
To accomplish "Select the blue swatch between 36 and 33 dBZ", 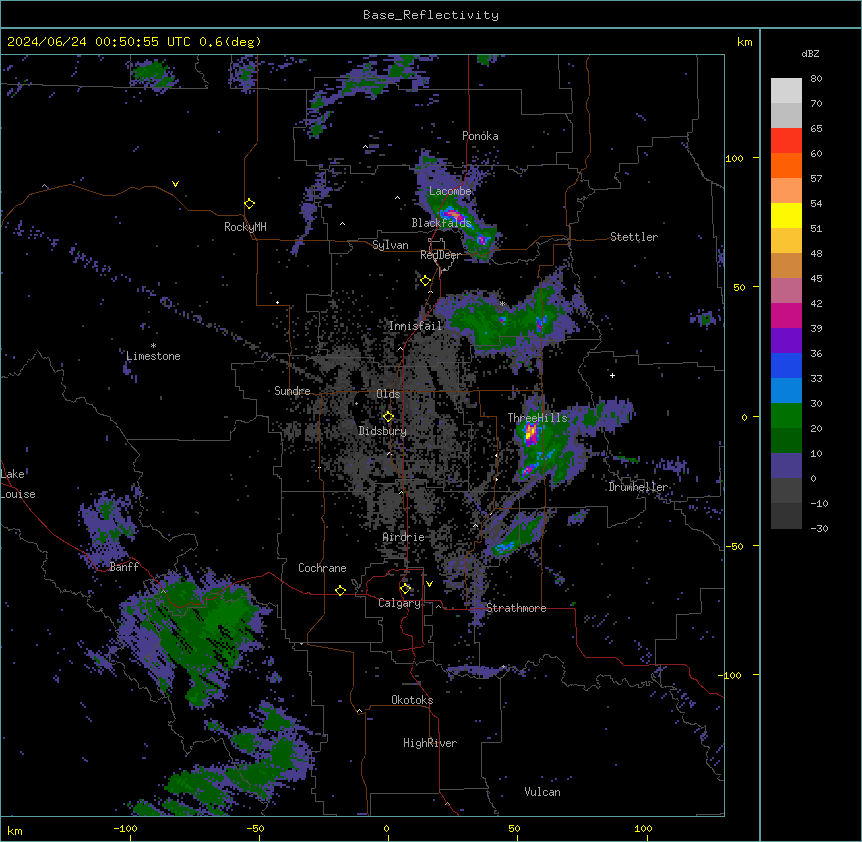I will coord(786,365).
